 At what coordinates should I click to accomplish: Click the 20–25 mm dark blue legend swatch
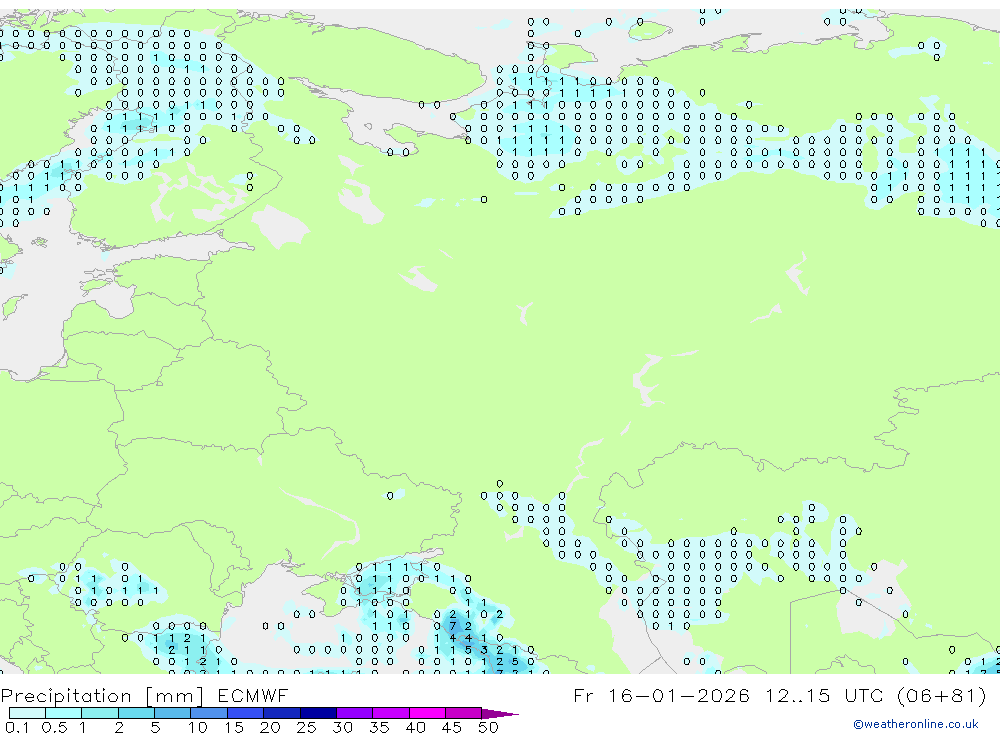282,713
